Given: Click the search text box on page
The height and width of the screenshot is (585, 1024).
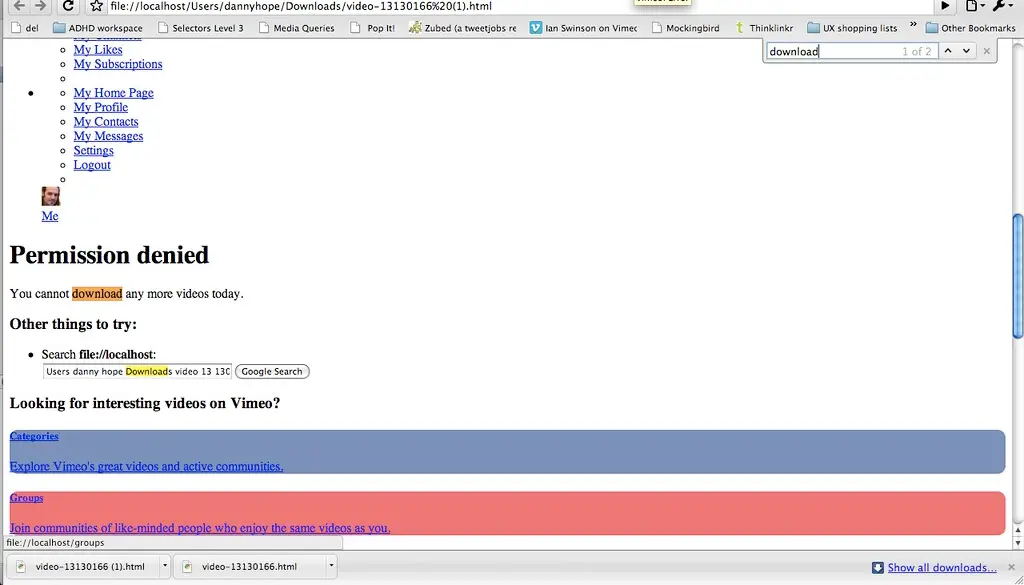Looking at the screenshot, I should click(x=137, y=372).
